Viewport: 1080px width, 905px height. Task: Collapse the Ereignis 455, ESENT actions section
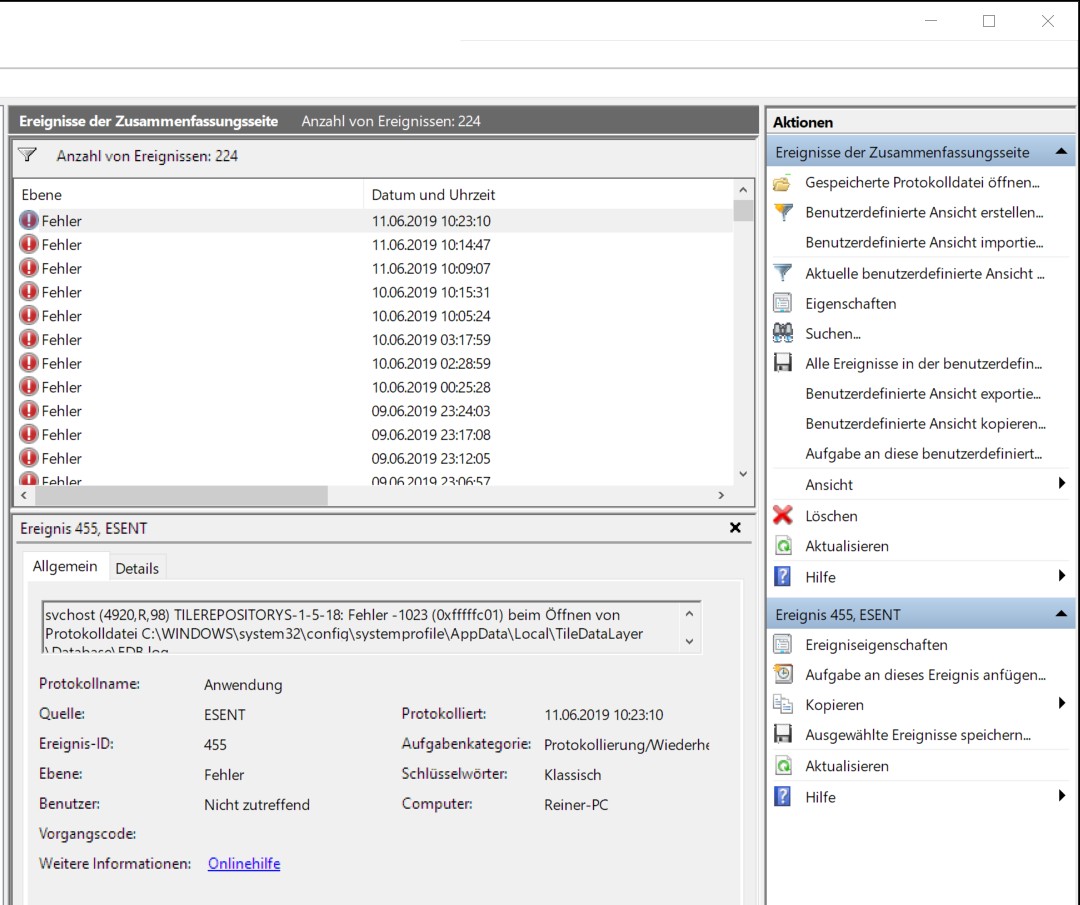coord(1061,614)
